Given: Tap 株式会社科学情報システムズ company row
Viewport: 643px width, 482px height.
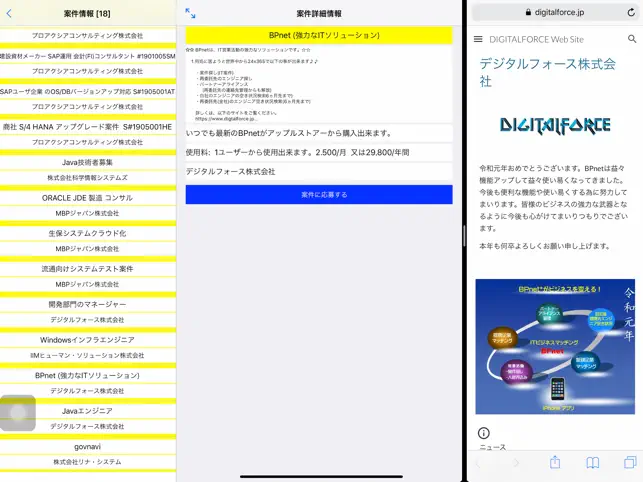Looking at the screenshot, I should (x=88, y=178).
